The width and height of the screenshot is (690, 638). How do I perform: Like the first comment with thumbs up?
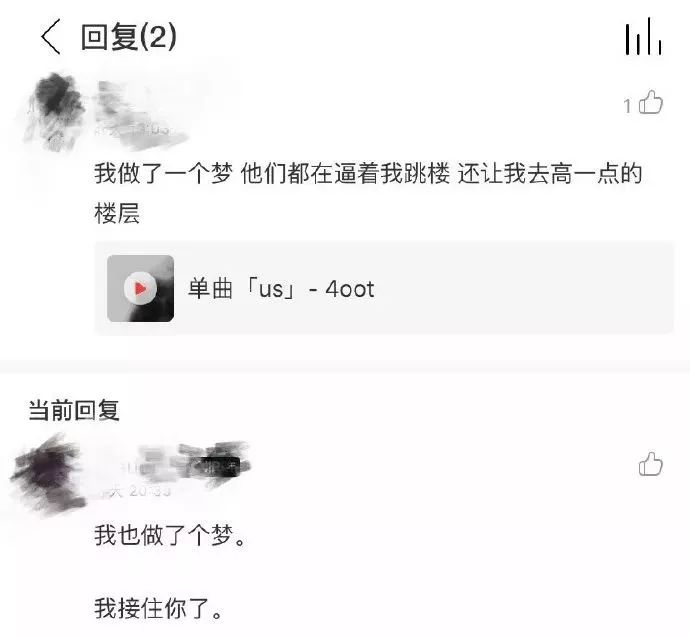651,103
